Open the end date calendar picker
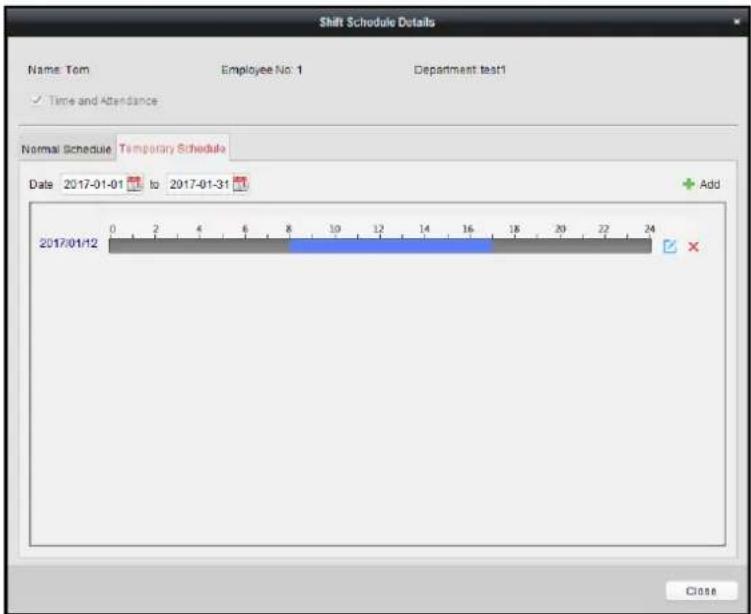Viewport: 751px width, 614px height. (x=240, y=184)
